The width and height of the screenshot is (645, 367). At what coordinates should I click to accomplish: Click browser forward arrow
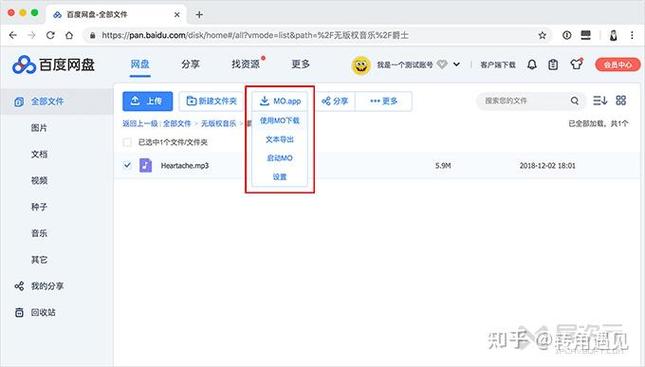coord(32,35)
